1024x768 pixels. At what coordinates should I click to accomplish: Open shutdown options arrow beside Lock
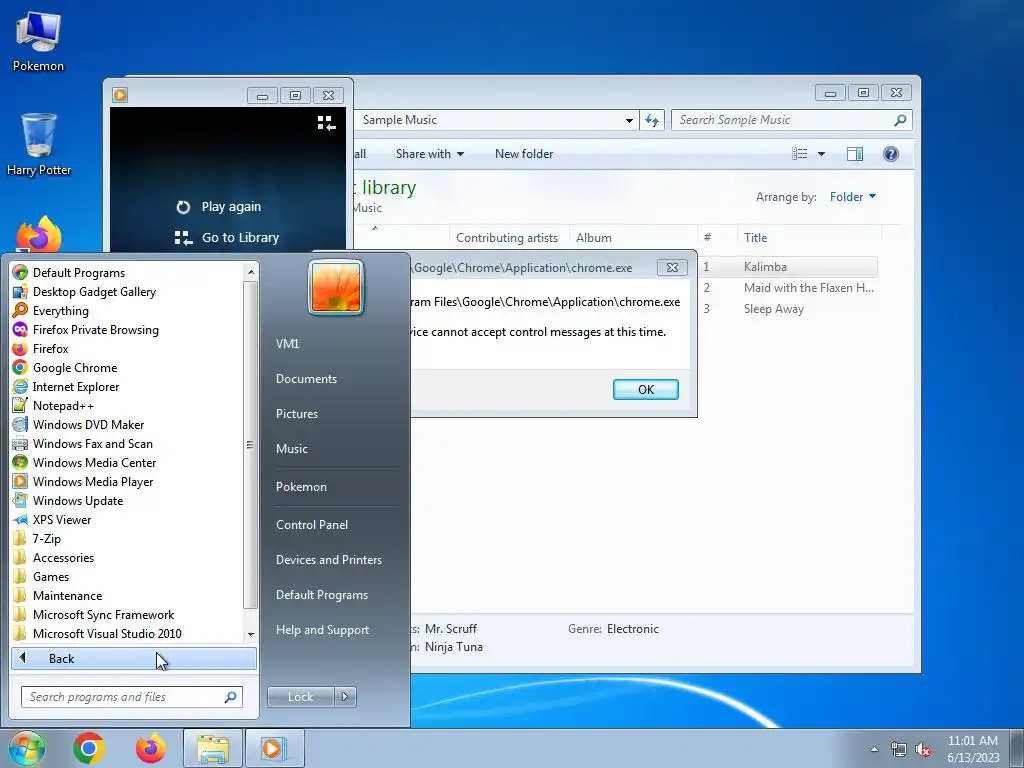pos(345,697)
